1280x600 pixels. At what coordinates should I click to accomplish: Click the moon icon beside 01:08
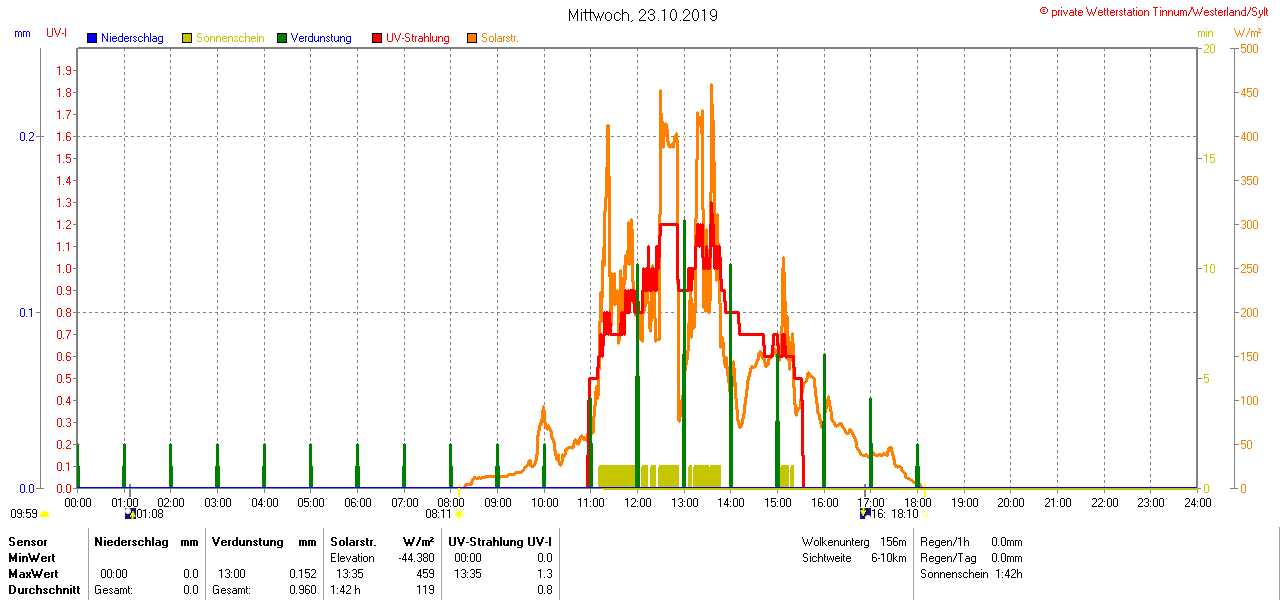[x=130, y=514]
